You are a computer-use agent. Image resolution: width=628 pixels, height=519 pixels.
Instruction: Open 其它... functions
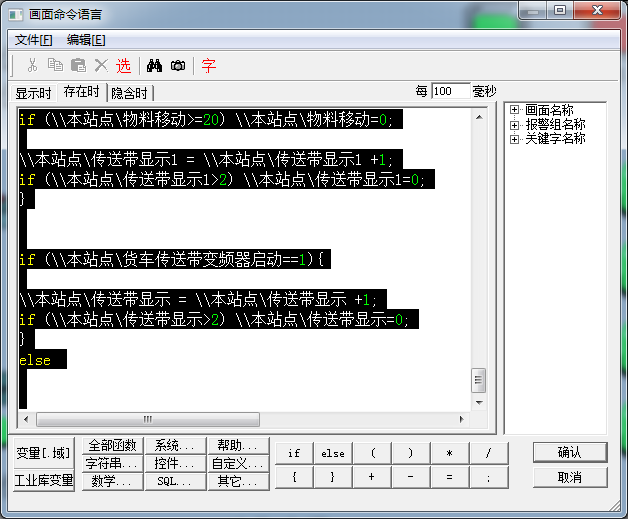[x=238, y=481]
